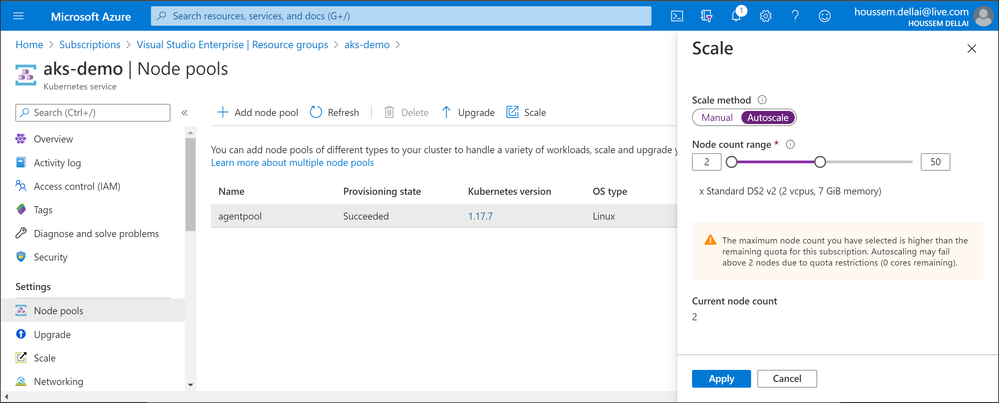This screenshot has width=999, height=403.
Task: Go to Home breadcrumb
Action: pos(29,45)
